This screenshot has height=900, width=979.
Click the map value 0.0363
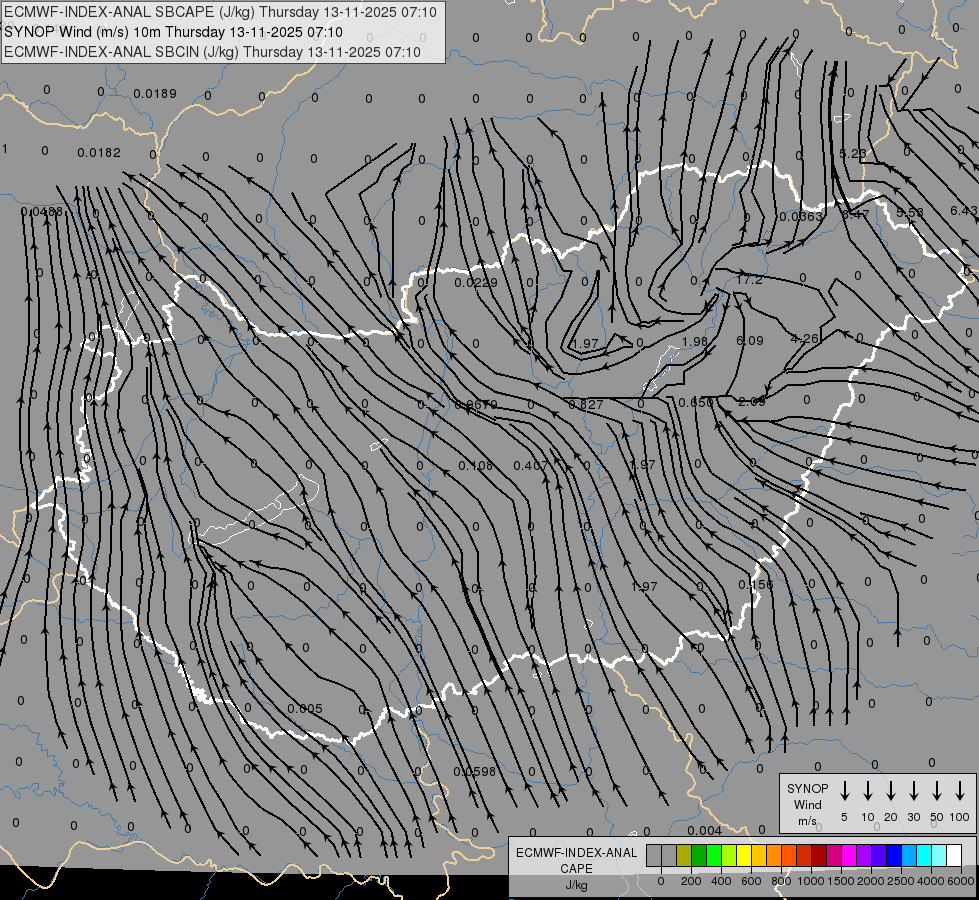point(801,217)
